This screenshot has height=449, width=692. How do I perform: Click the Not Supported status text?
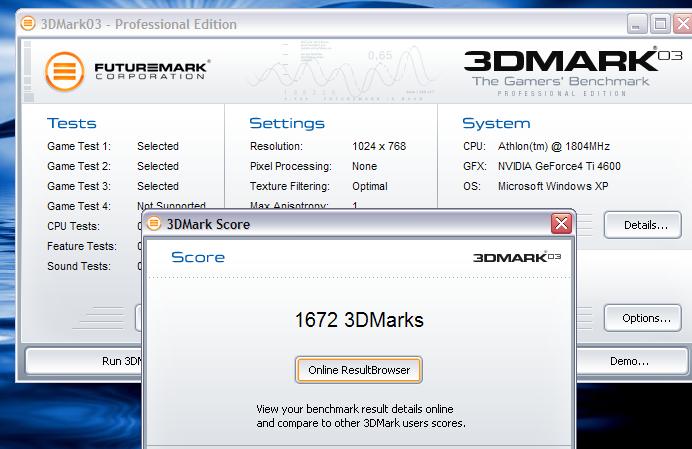171,205
